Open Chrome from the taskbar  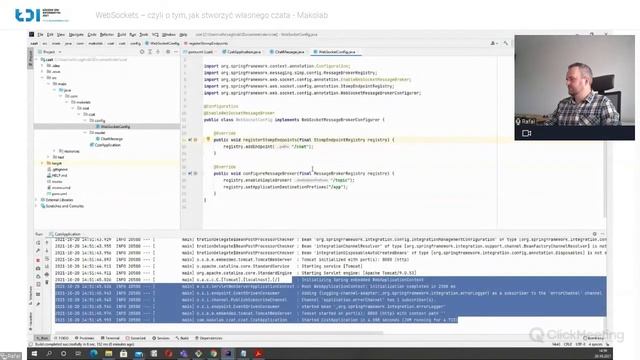pos(213,354)
